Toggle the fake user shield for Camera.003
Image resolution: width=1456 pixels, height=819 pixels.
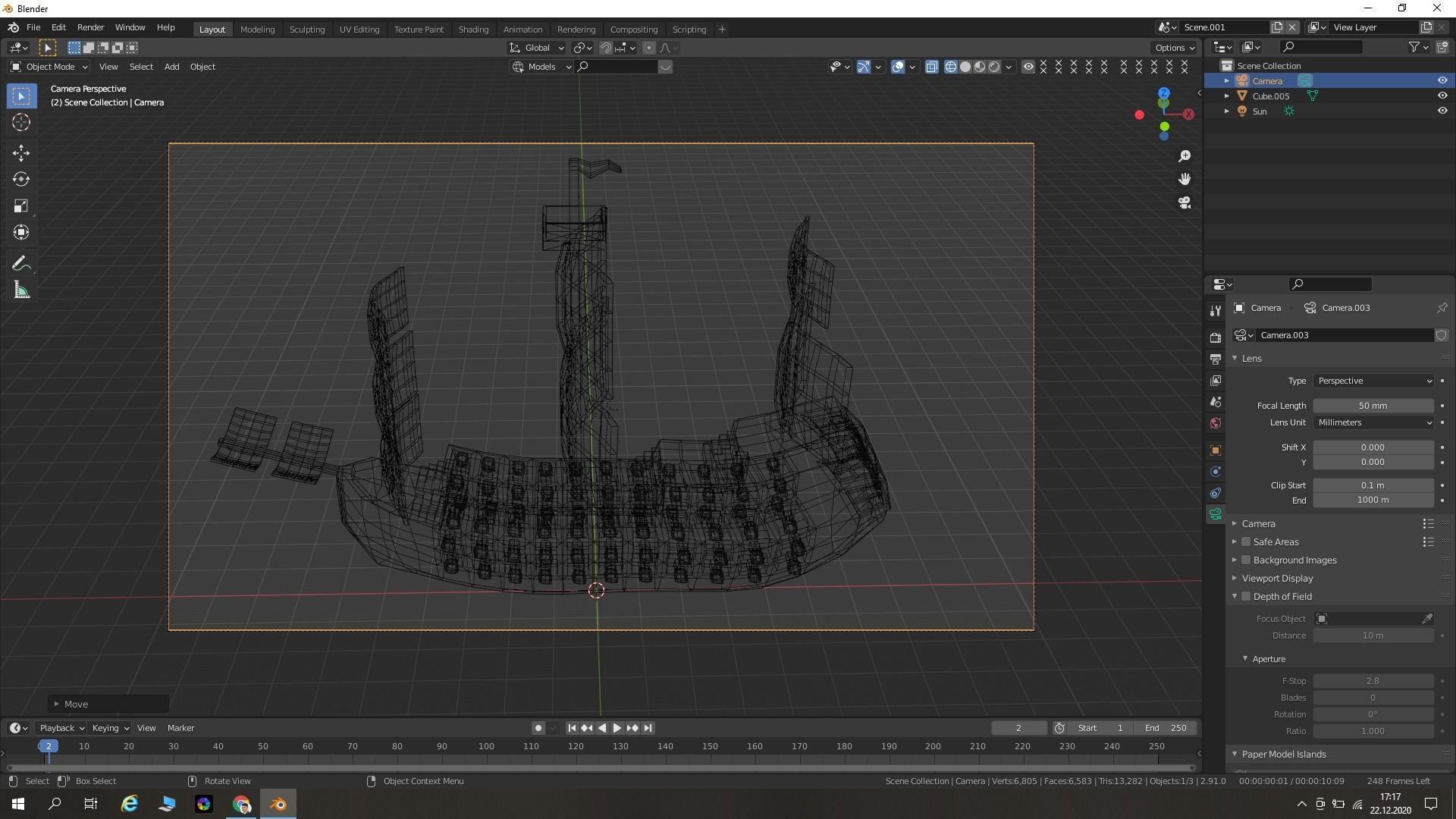(1442, 335)
